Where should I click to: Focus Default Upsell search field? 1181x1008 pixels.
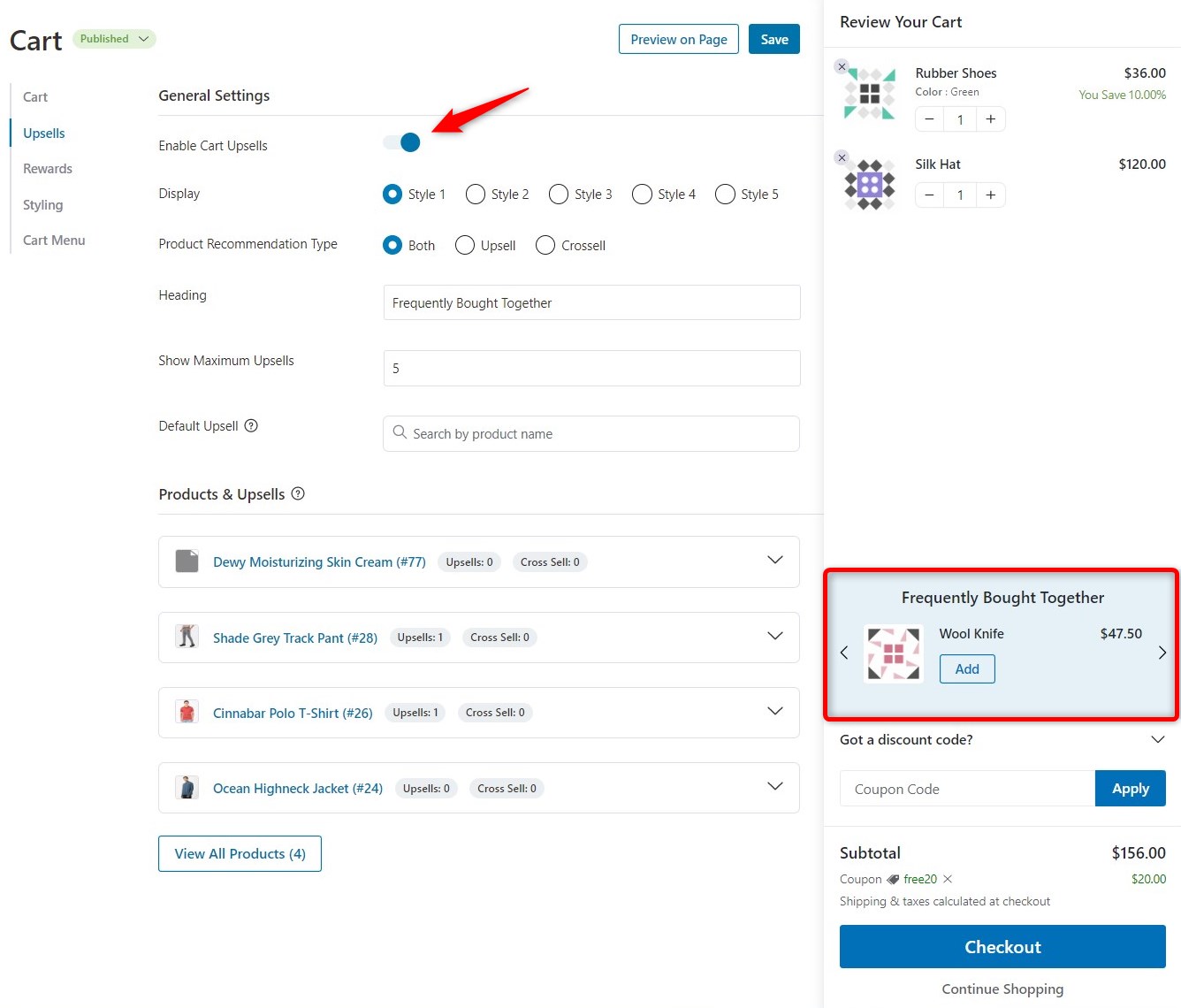[591, 434]
